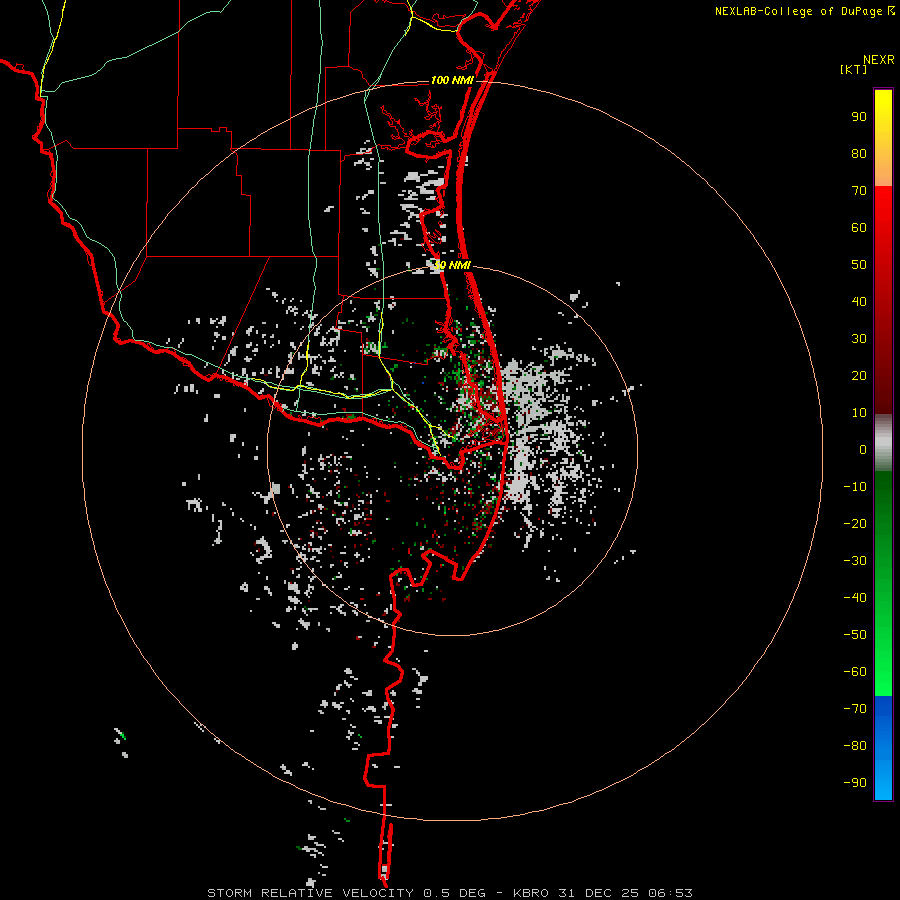Click the positive 70 scale label
Screen dimensions: 900x900
[859, 191]
